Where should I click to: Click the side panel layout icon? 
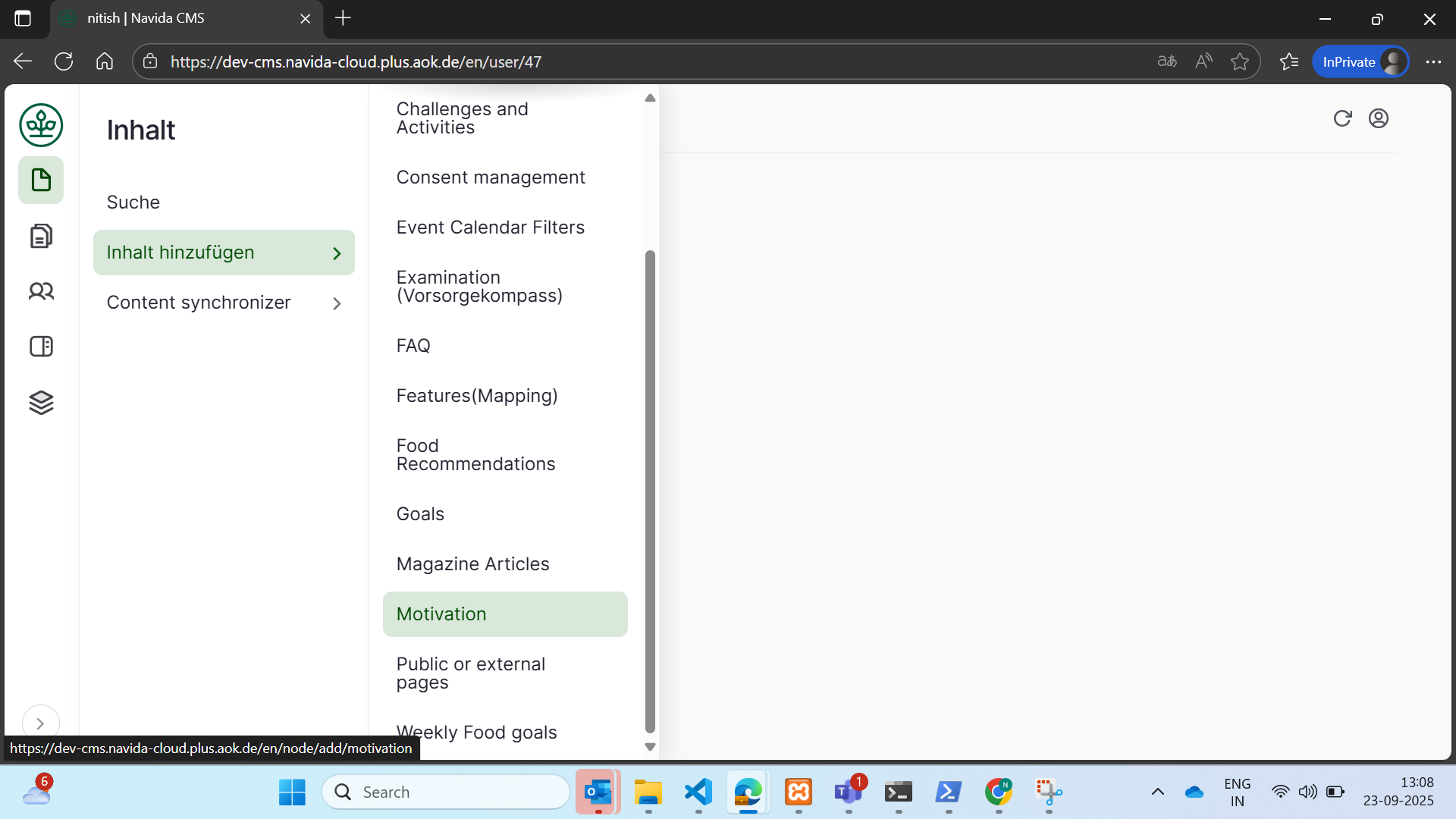41,347
